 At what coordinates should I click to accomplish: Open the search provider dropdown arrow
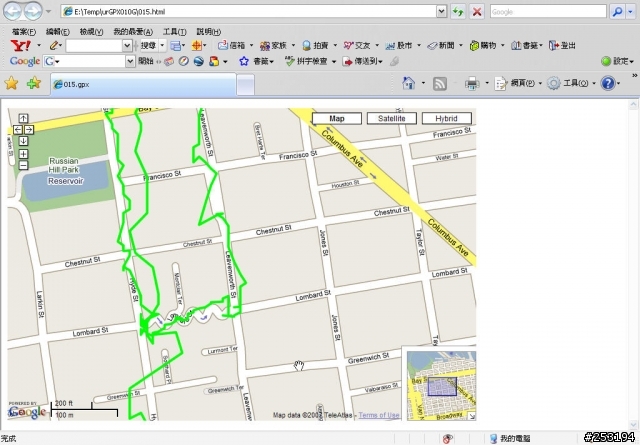pos(632,12)
